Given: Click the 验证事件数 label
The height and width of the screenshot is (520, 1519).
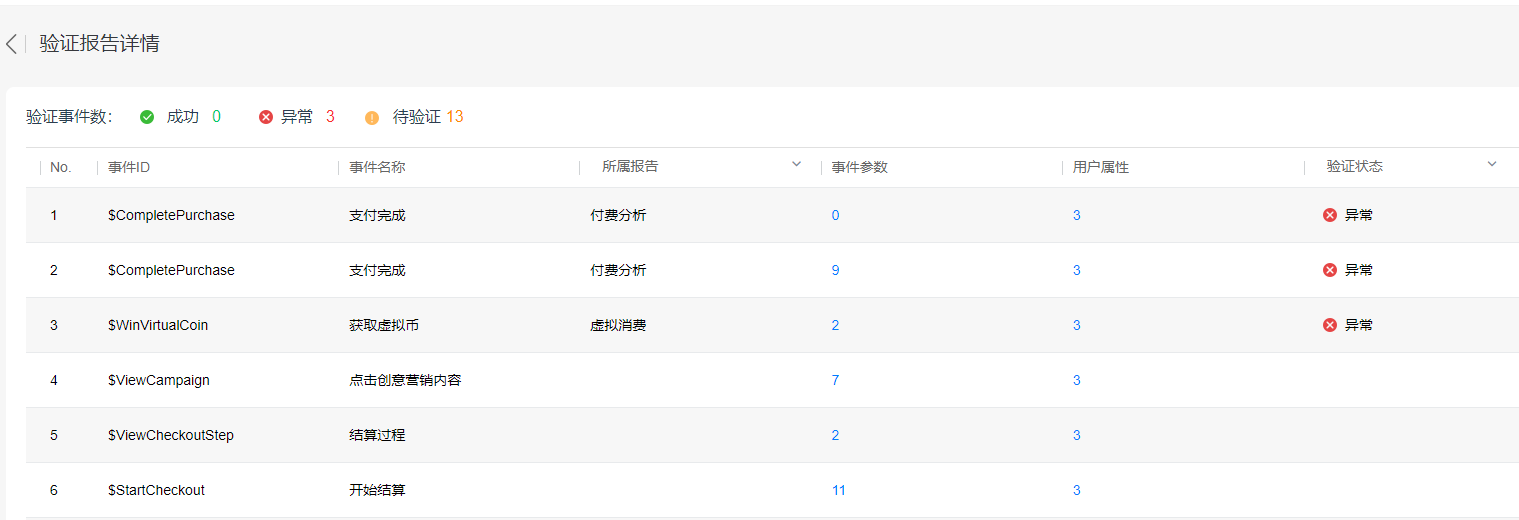Looking at the screenshot, I should pyautogui.click(x=69, y=117).
